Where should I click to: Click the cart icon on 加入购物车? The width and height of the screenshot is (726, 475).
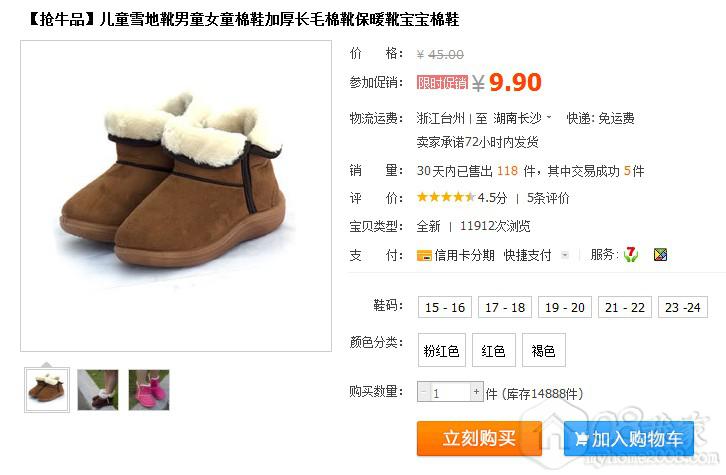pos(581,439)
